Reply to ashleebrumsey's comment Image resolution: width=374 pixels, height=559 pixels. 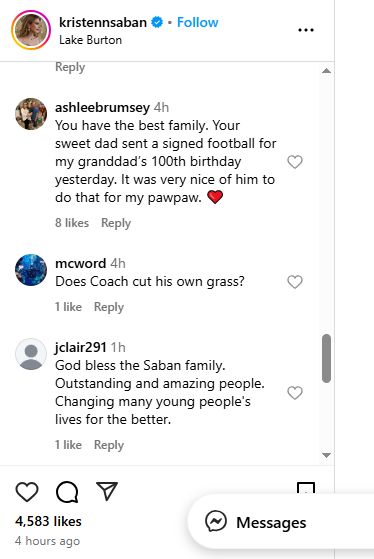click(116, 223)
